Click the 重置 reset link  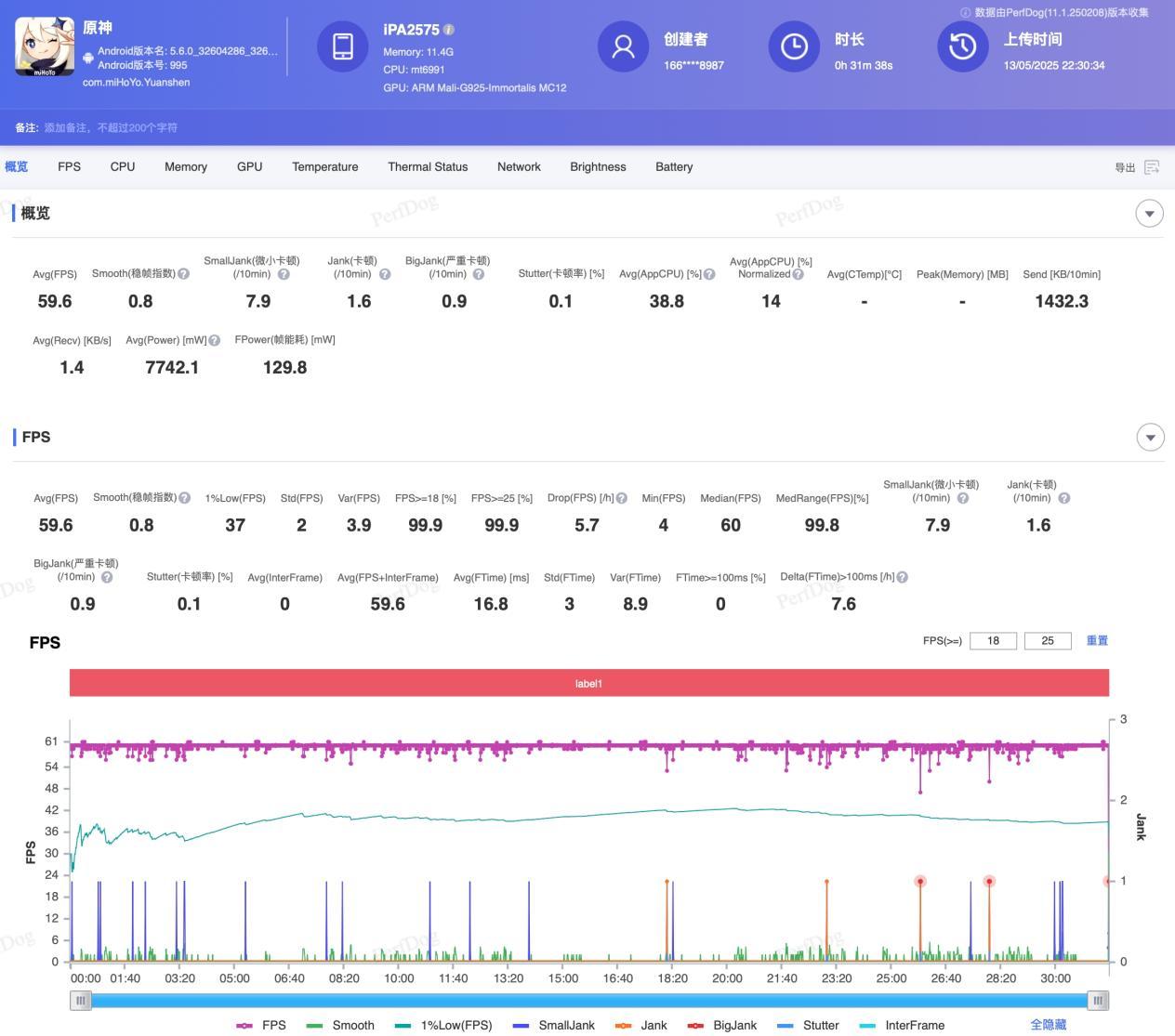coord(1097,640)
